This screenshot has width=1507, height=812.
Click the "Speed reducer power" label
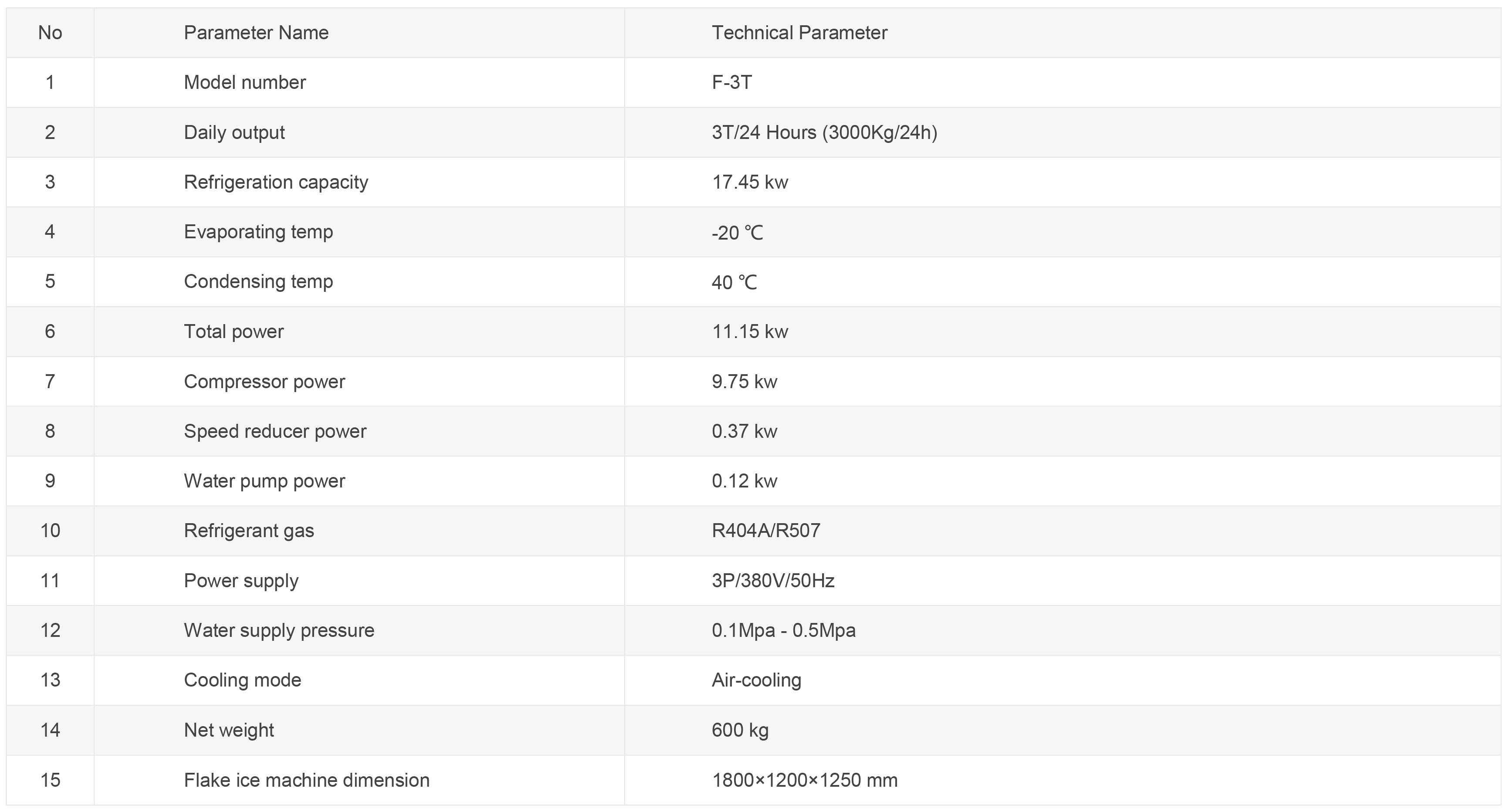[275, 431]
